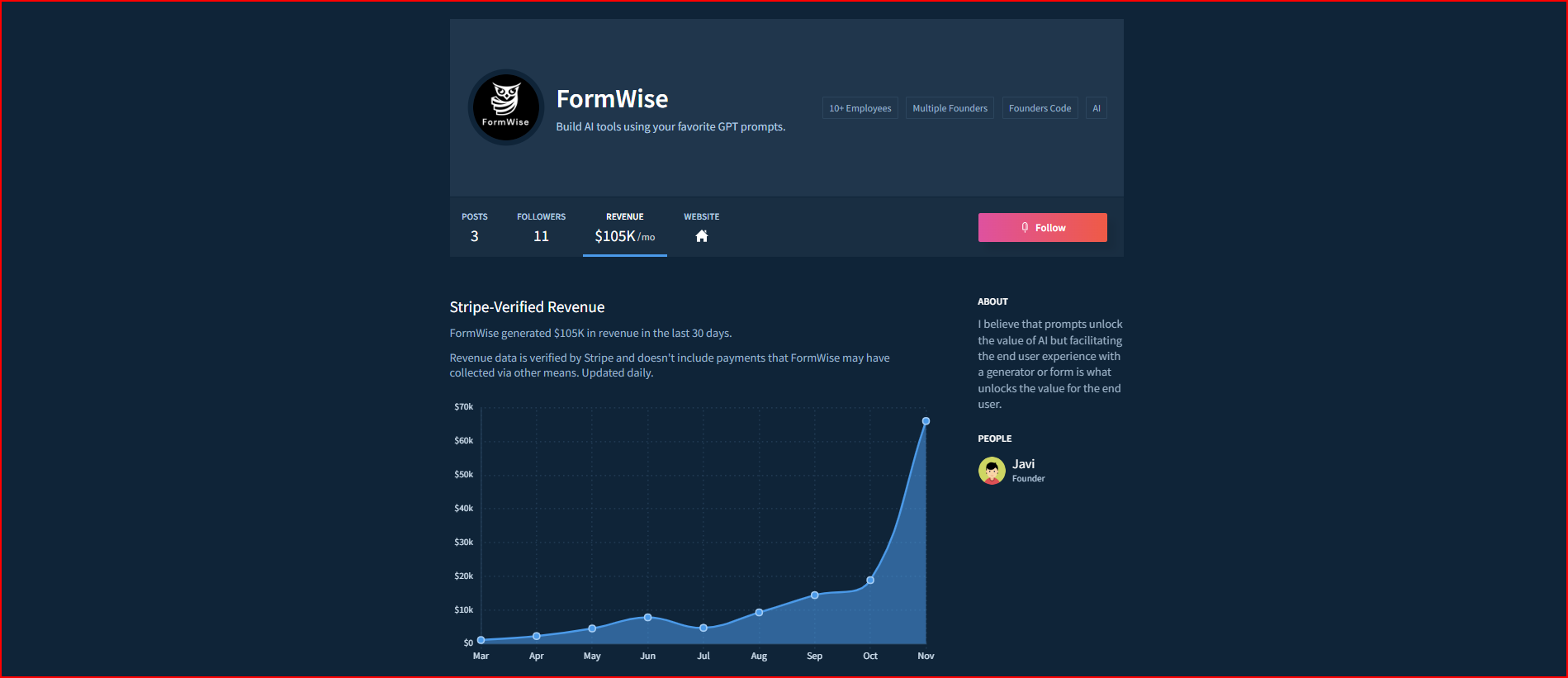This screenshot has width=1568, height=678.
Task: Click the 'Stripe-Verified Revenue' heading
Action: [527, 307]
